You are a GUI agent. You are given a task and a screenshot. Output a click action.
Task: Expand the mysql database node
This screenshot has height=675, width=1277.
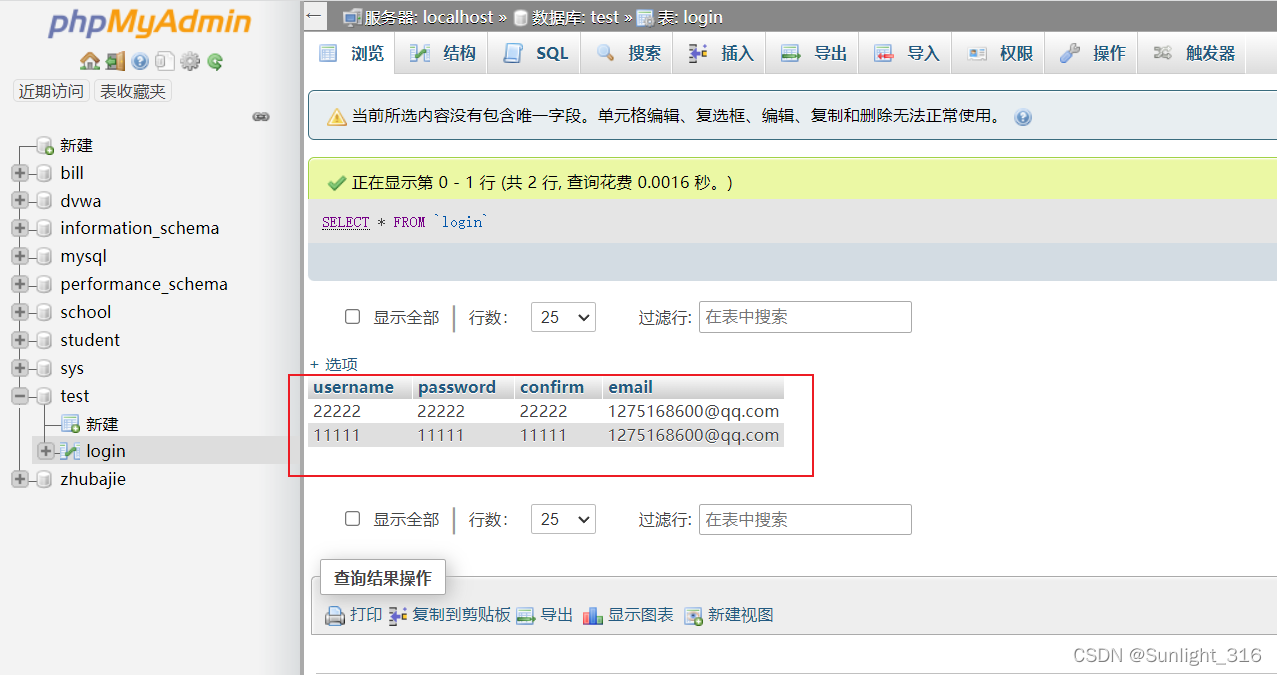click(x=22, y=256)
